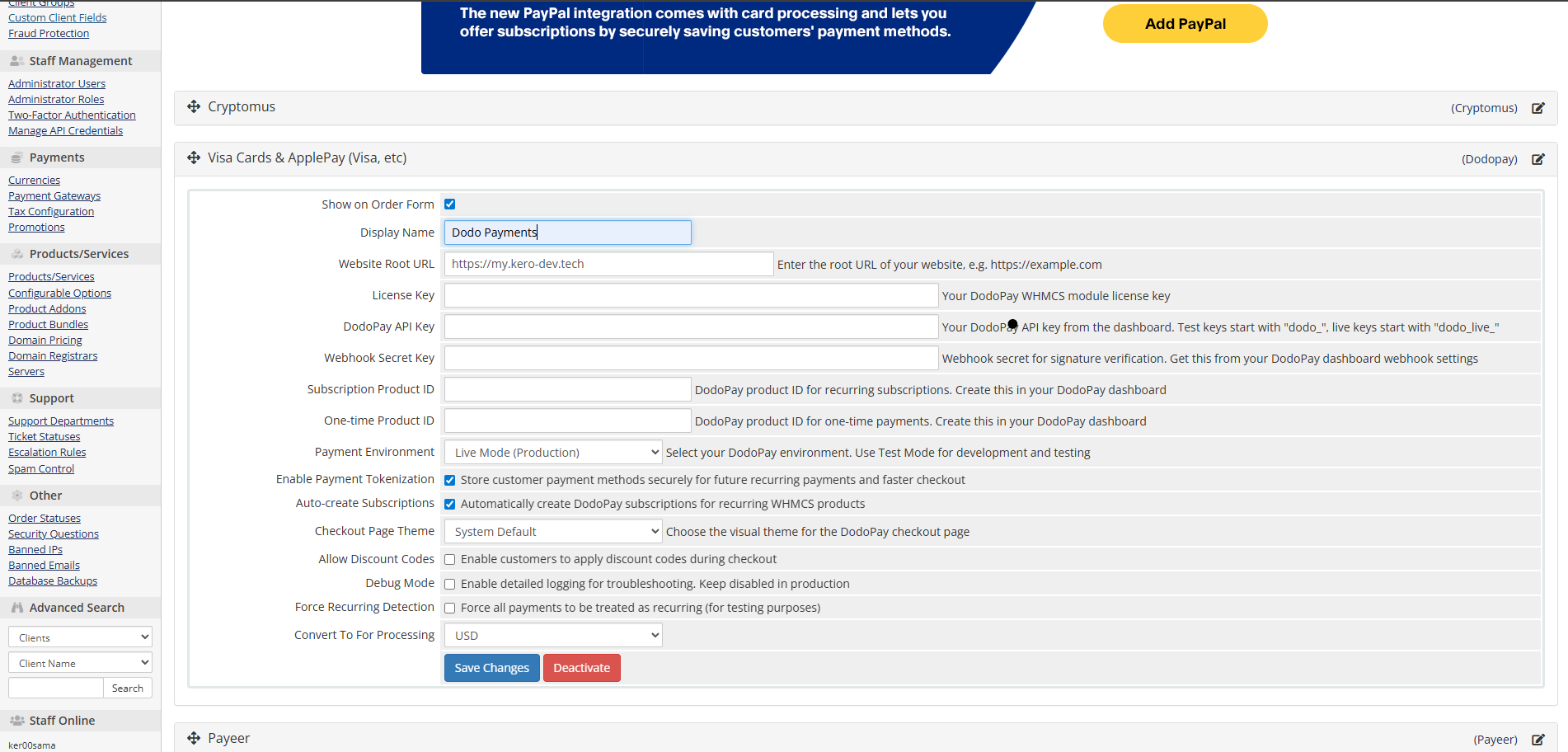Image resolution: width=1568 pixels, height=752 pixels.
Task: Click the Staff Management section icon
Action: pyautogui.click(x=16, y=61)
